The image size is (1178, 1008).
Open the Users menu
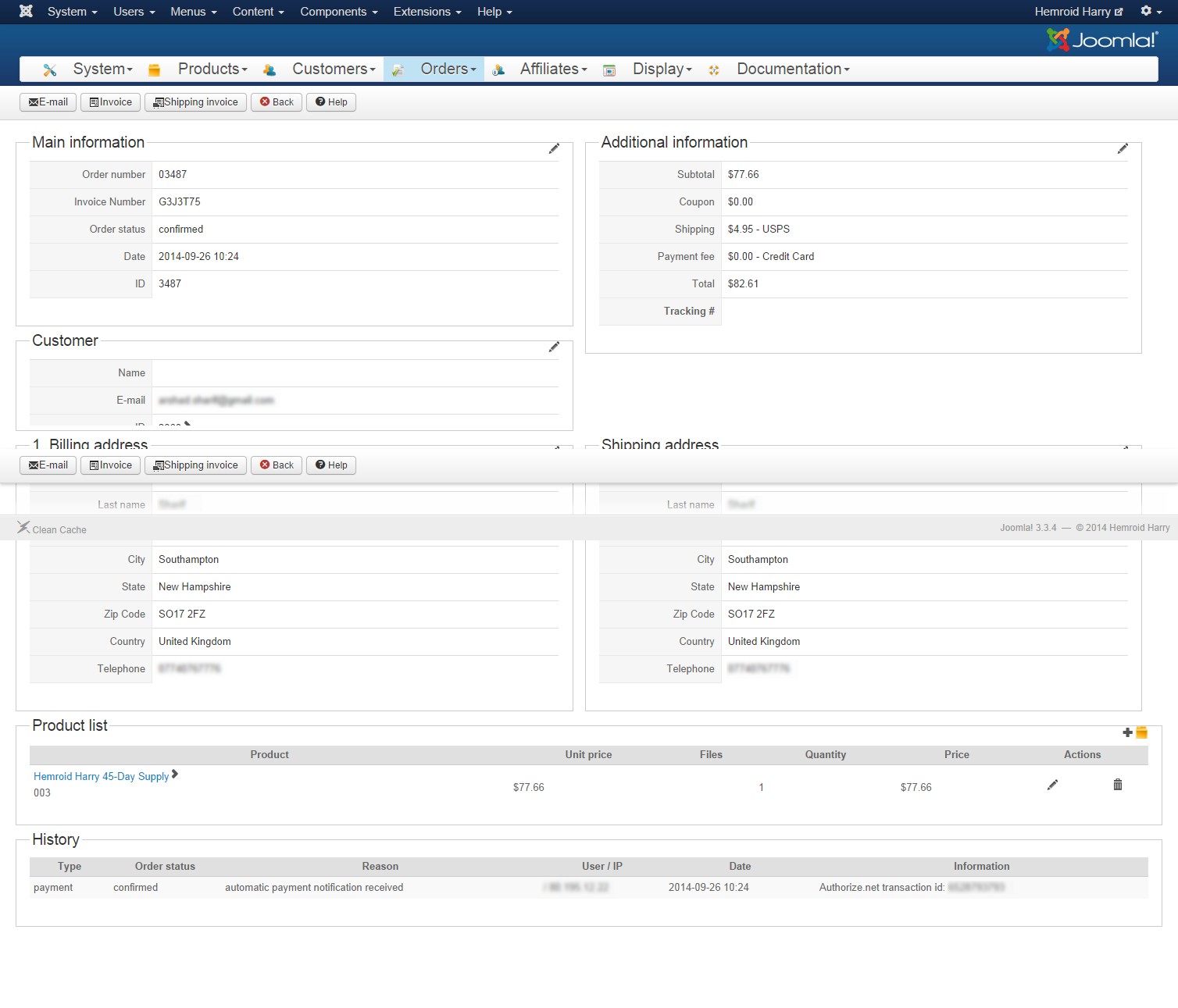(x=134, y=12)
